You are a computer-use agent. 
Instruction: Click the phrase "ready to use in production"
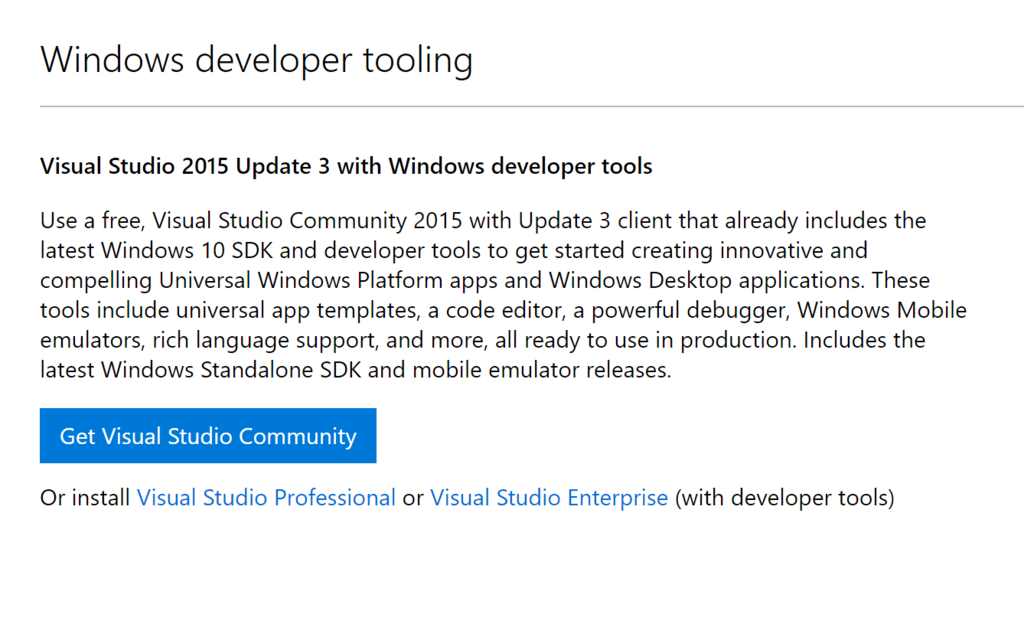click(x=658, y=340)
